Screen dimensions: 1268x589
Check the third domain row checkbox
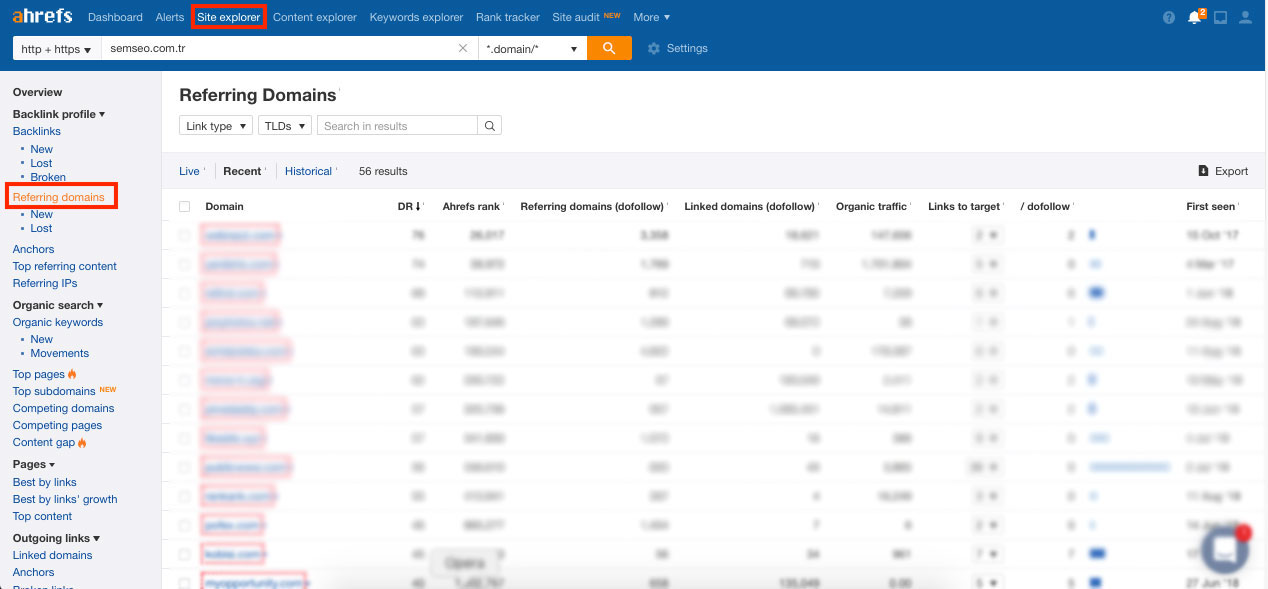[x=184, y=293]
